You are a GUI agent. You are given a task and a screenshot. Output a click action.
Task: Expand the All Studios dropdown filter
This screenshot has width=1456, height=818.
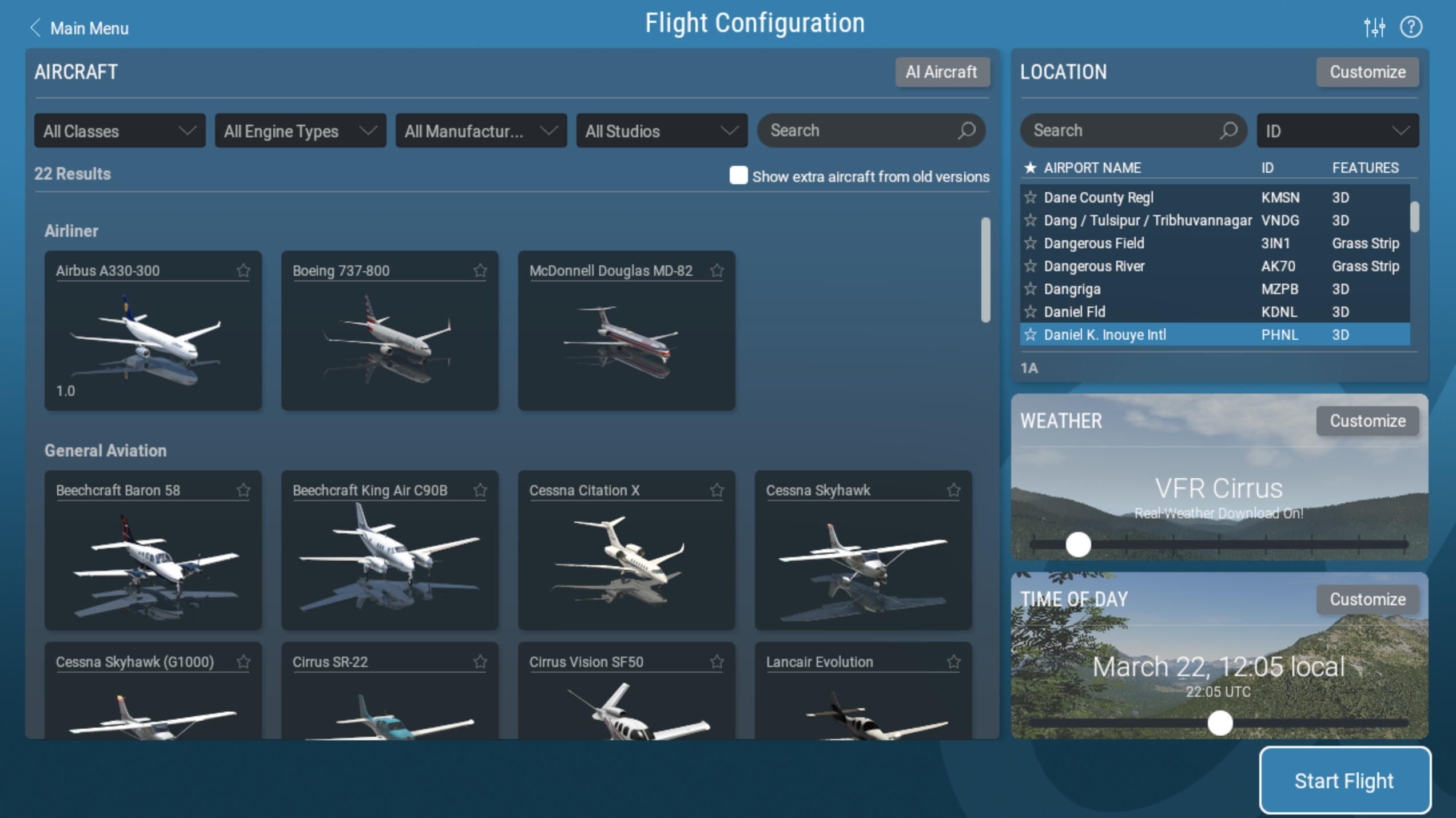pos(660,131)
